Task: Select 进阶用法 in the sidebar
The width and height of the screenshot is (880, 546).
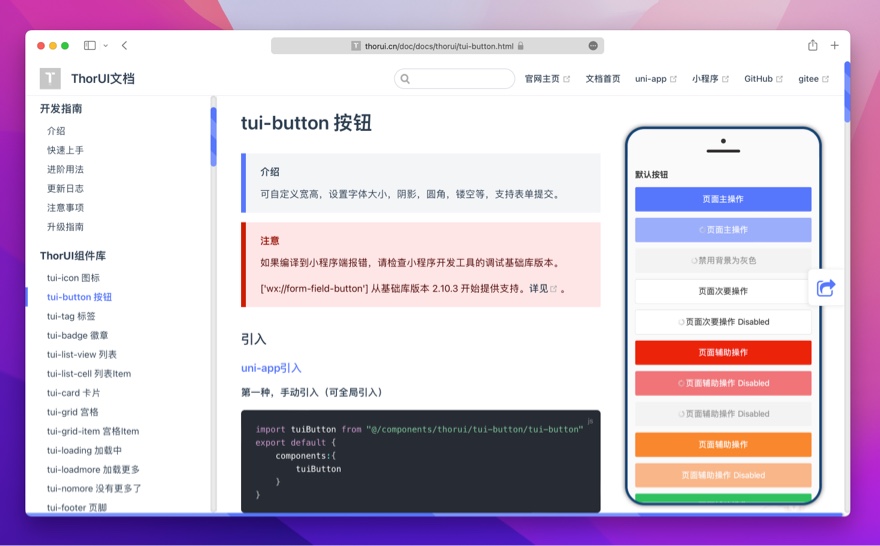Action: point(65,169)
